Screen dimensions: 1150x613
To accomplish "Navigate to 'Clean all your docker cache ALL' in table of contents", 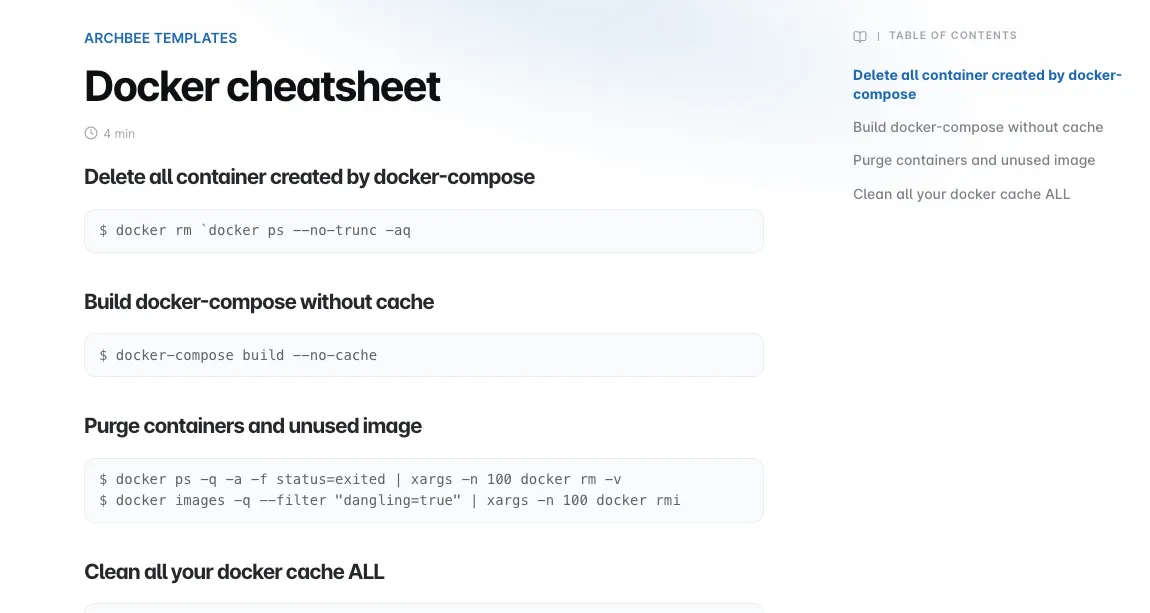I will [x=961, y=194].
